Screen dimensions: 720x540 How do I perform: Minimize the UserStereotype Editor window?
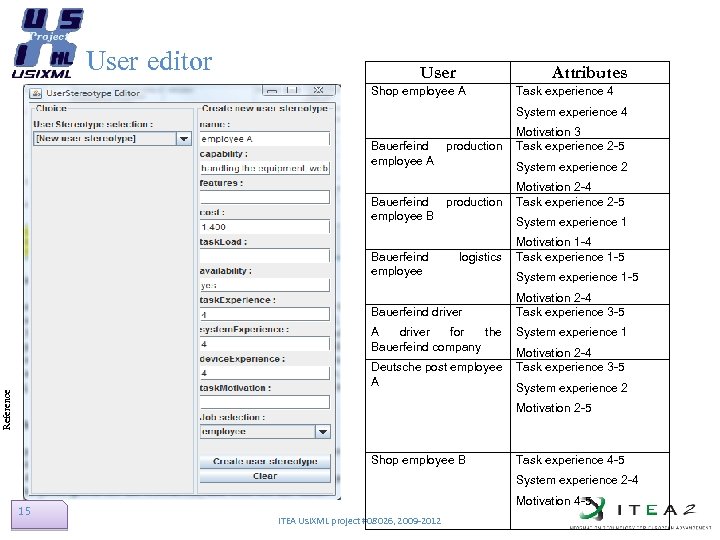[272, 90]
